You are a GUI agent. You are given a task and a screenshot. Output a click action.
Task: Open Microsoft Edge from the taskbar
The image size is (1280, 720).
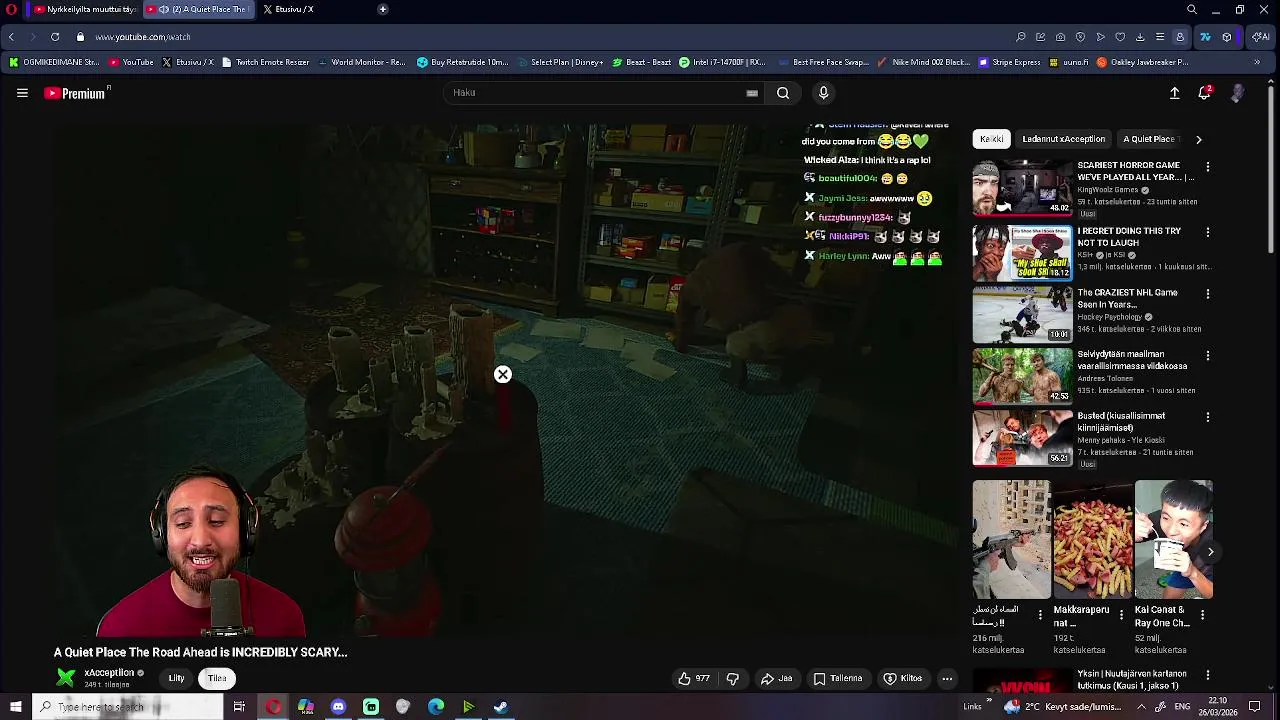(436, 707)
